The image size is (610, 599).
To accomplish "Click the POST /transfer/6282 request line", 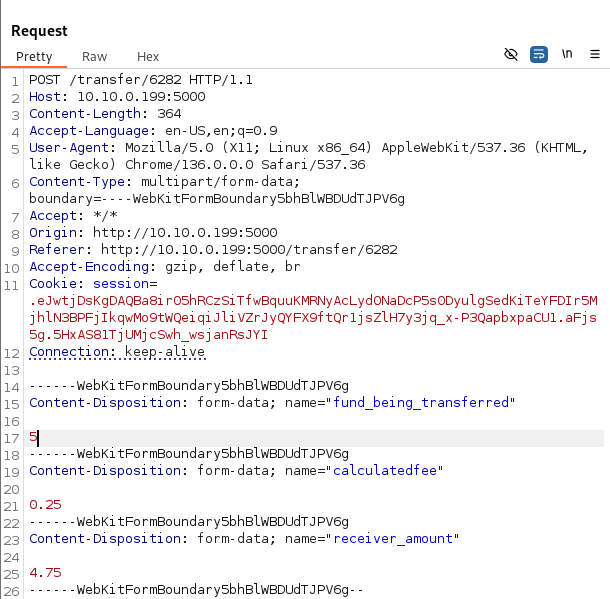I will 141,80.
